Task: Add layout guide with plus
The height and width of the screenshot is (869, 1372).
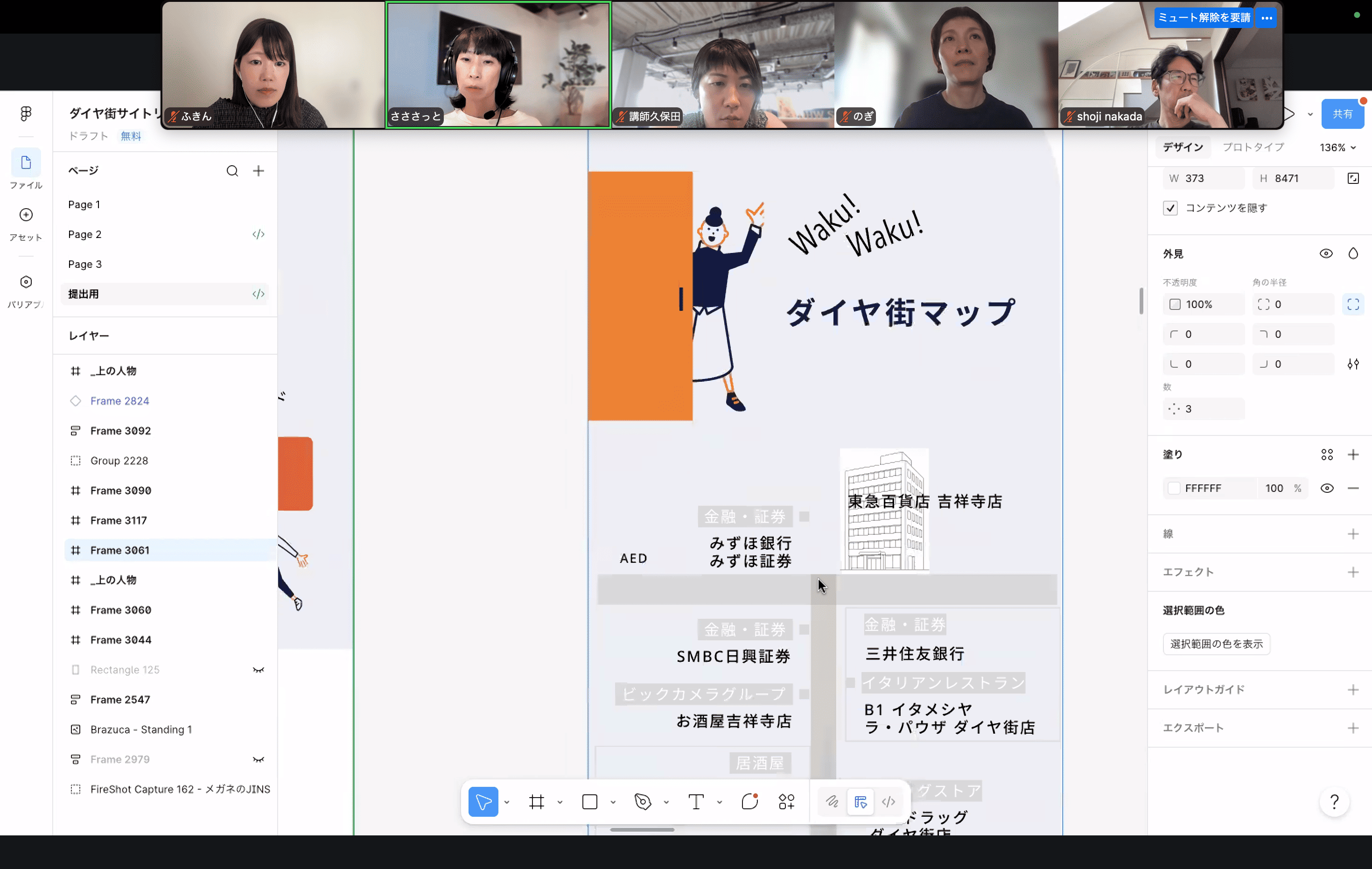Action: (x=1353, y=689)
